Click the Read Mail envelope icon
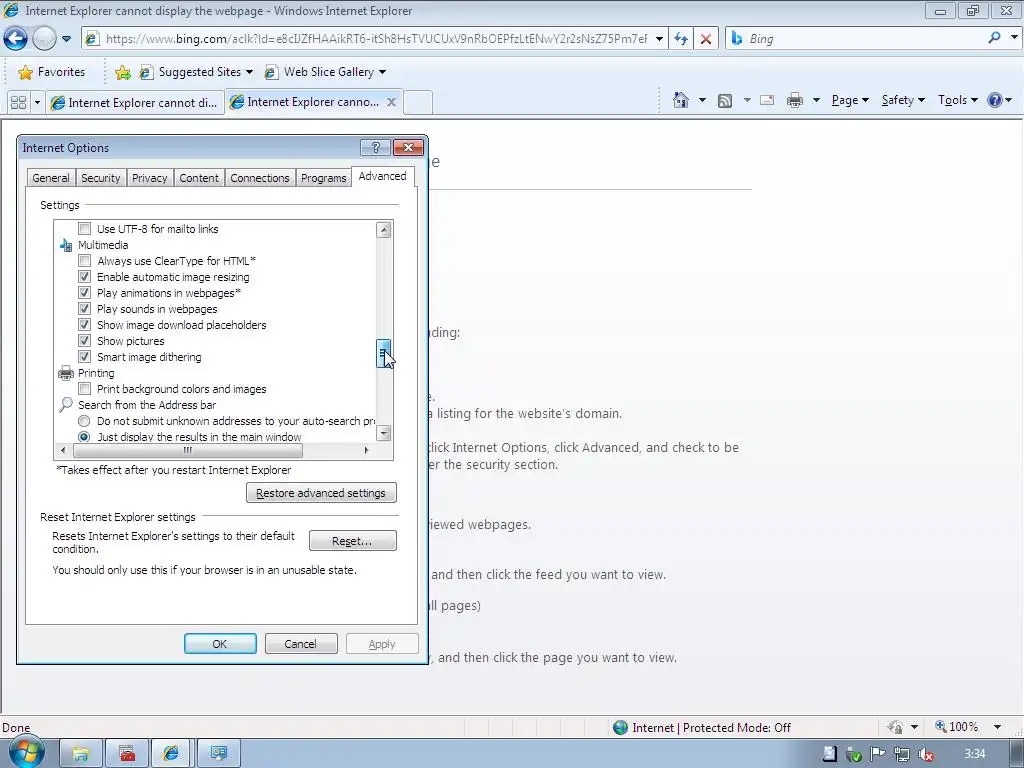This screenshot has width=1024, height=768. click(x=767, y=100)
